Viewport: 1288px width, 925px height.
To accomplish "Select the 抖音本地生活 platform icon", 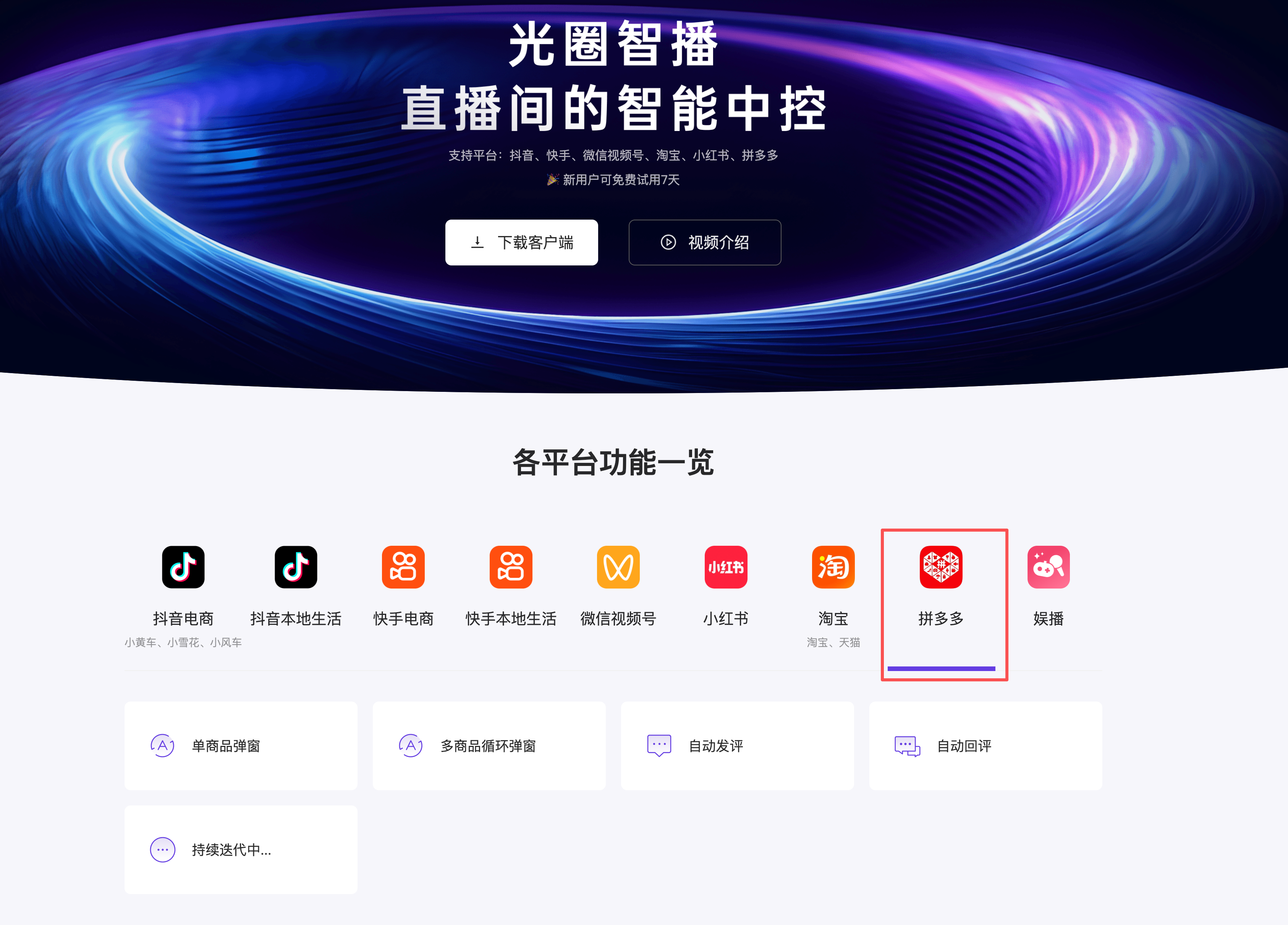I will coord(296,567).
